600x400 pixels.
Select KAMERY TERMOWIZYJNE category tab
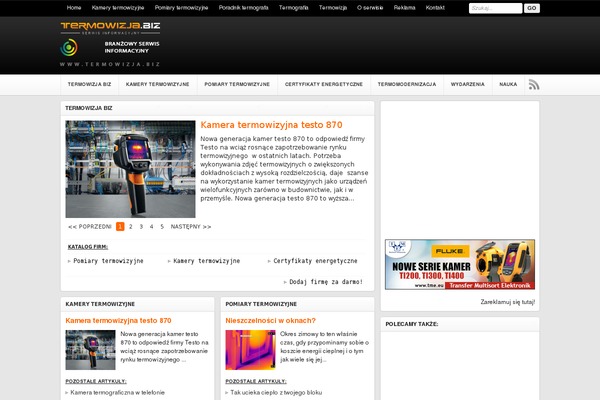click(158, 84)
